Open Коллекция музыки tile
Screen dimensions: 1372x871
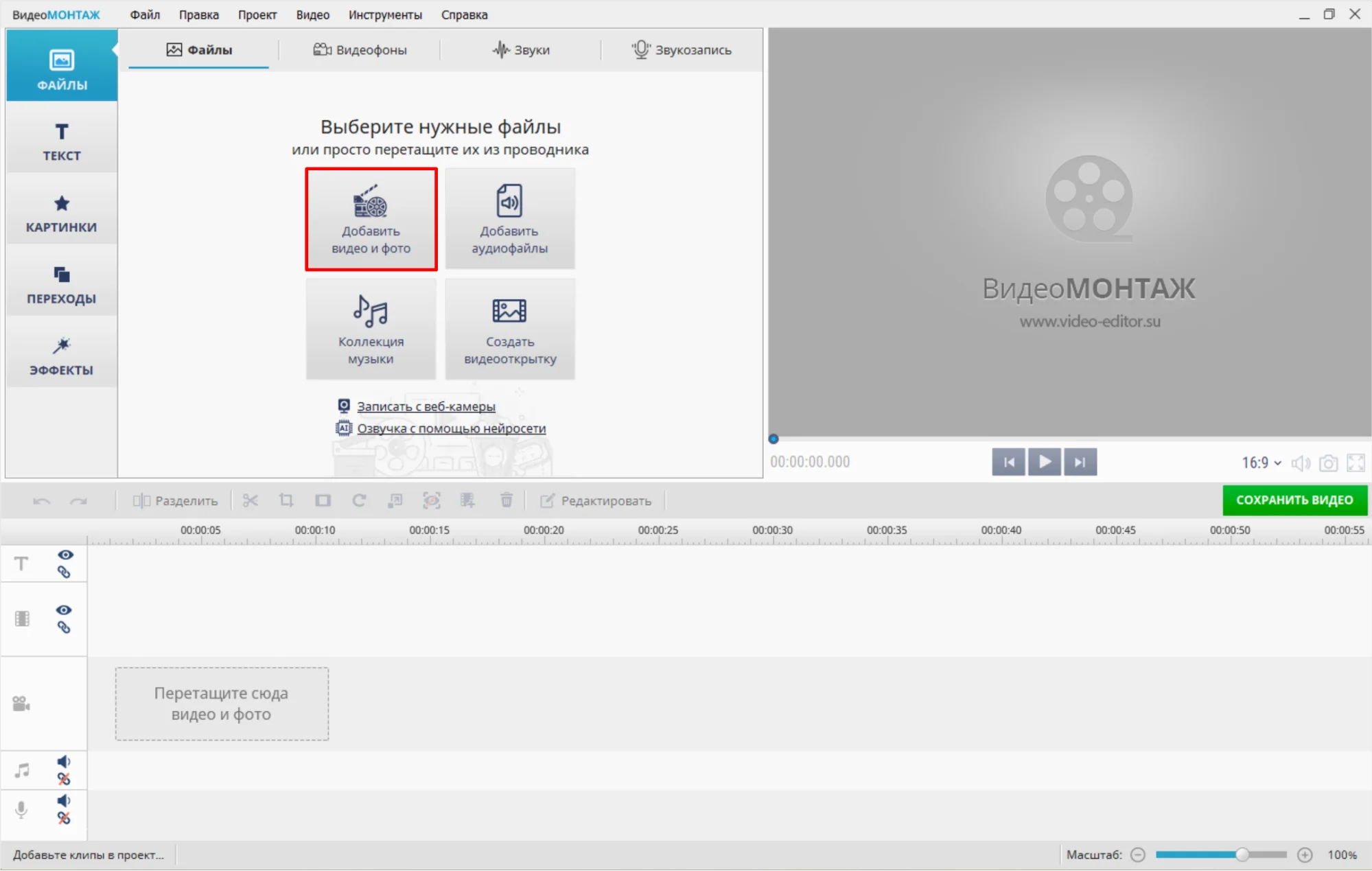point(371,329)
